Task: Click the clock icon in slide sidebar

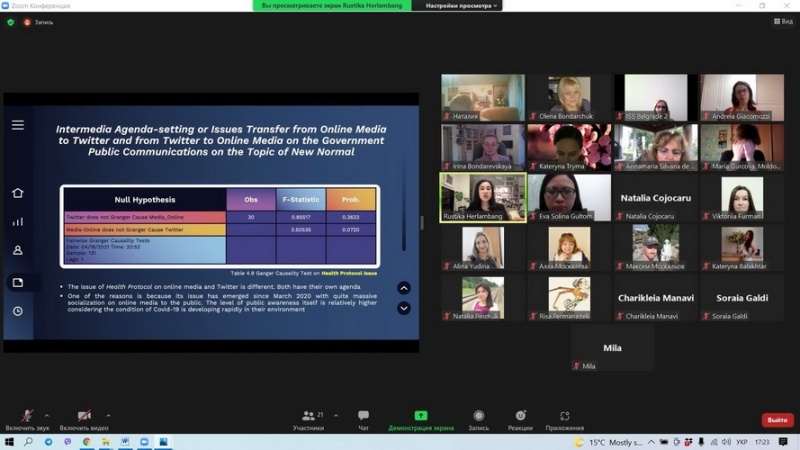Action: pyautogui.click(x=18, y=311)
